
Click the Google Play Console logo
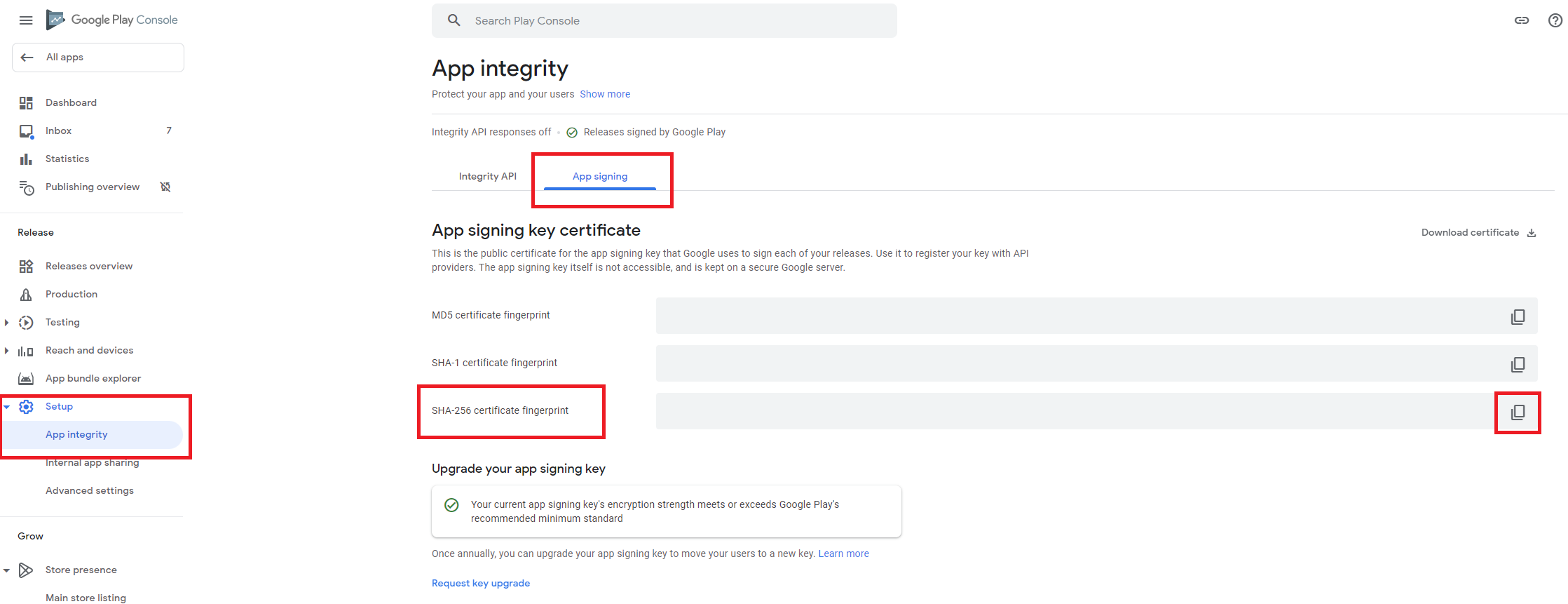pyautogui.click(x=112, y=20)
